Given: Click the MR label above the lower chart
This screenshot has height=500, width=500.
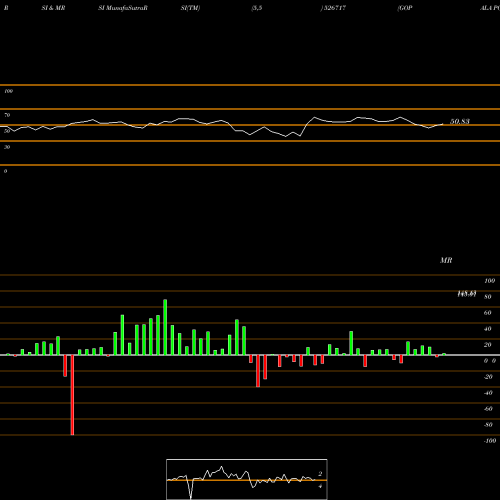Looking at the screenshot, I should [x=446, y=260].
